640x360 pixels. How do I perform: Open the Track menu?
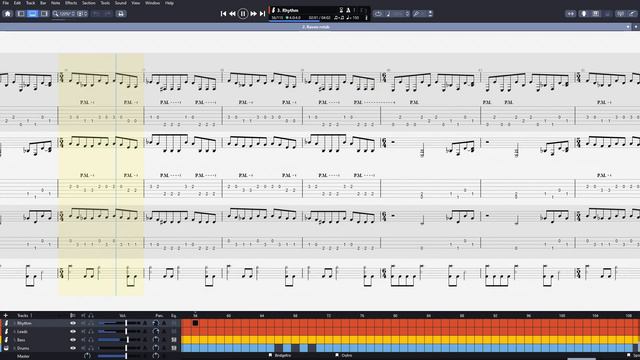click(31, 3)
